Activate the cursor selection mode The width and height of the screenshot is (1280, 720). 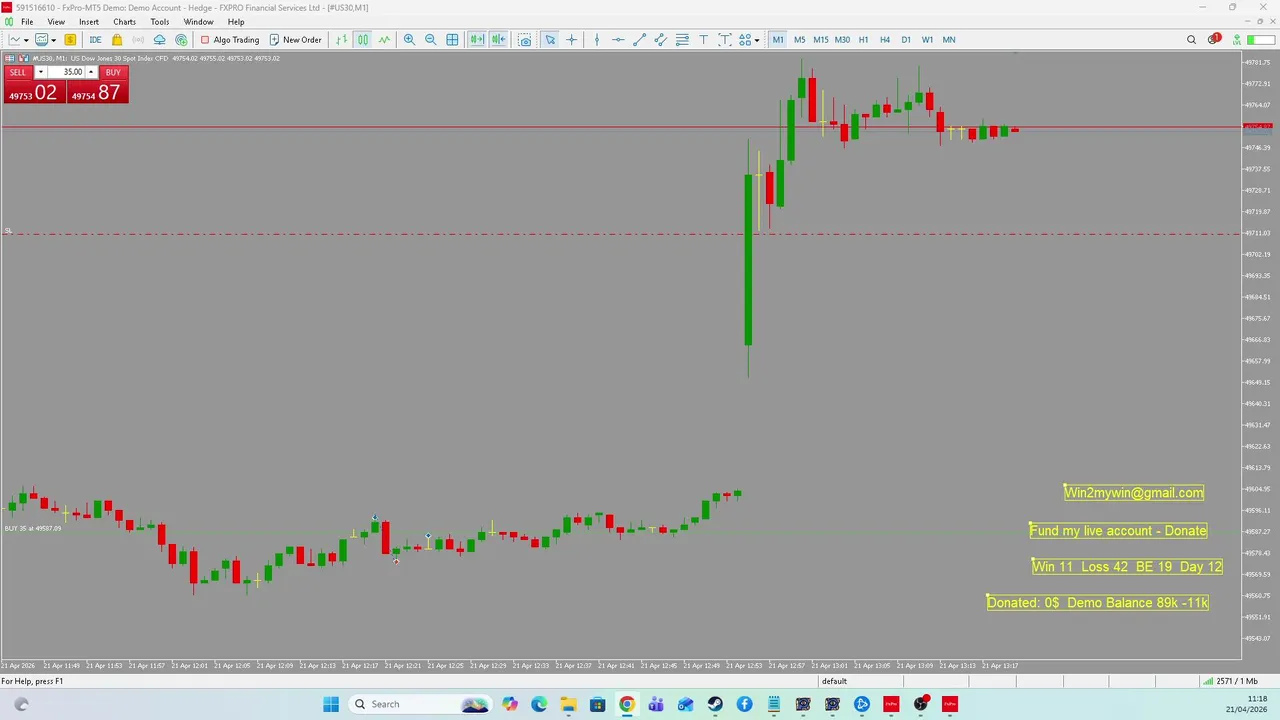click(x=550, y=40)
